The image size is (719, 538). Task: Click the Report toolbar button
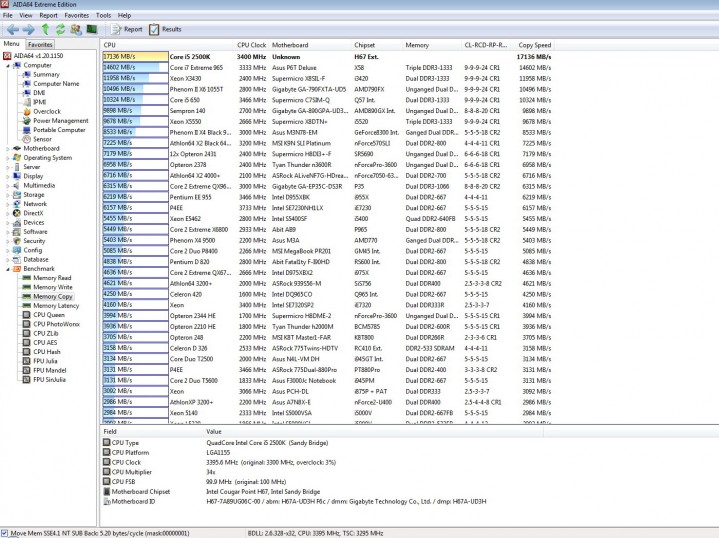pos(126,29)
